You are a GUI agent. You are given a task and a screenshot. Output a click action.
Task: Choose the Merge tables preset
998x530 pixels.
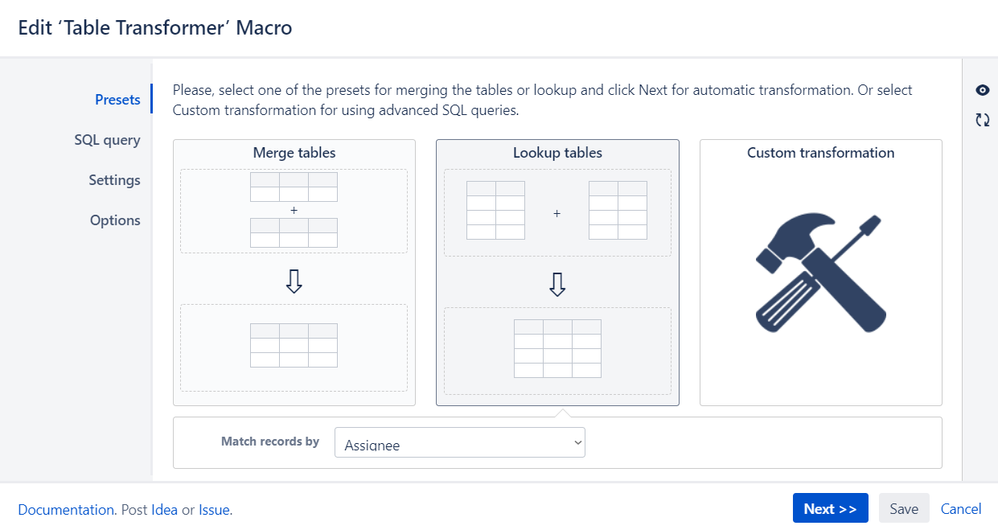294,272
